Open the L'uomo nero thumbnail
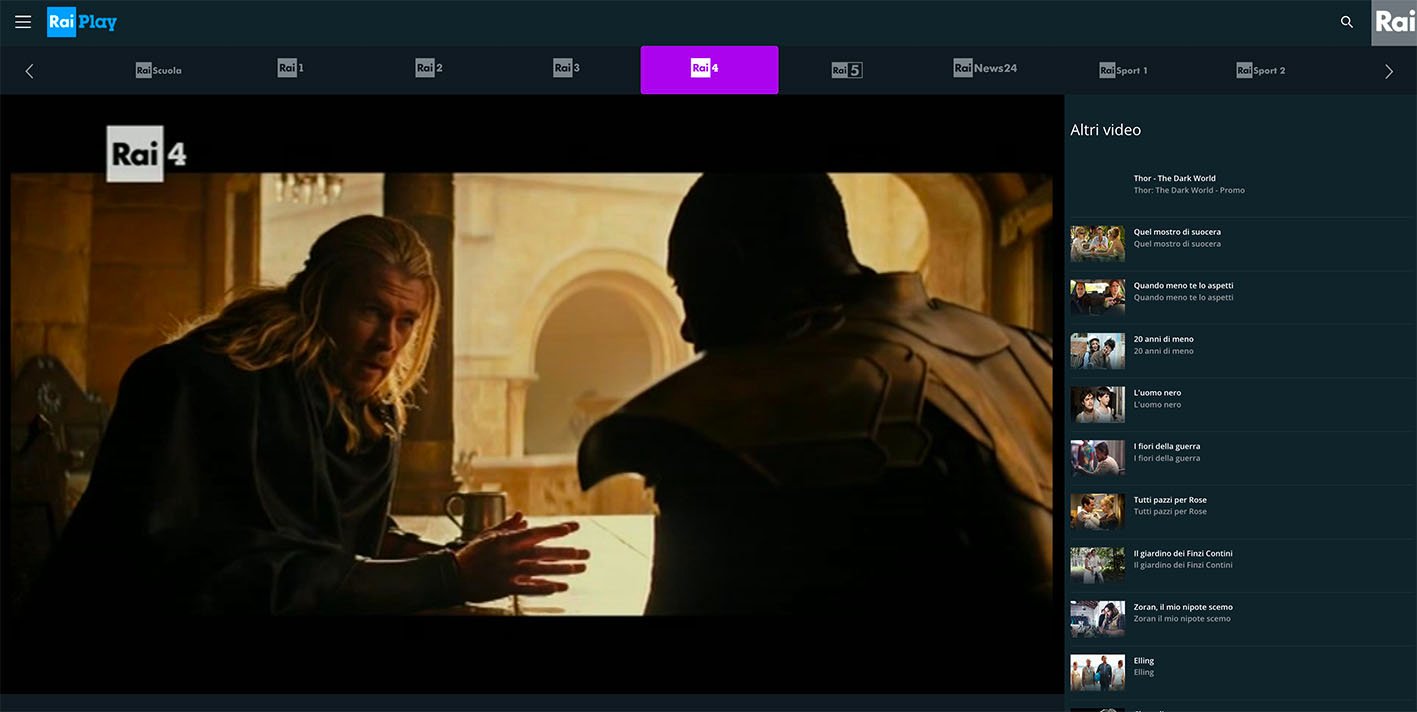The width and height of the screenshot is (1417, 712). coord(1098,405)
